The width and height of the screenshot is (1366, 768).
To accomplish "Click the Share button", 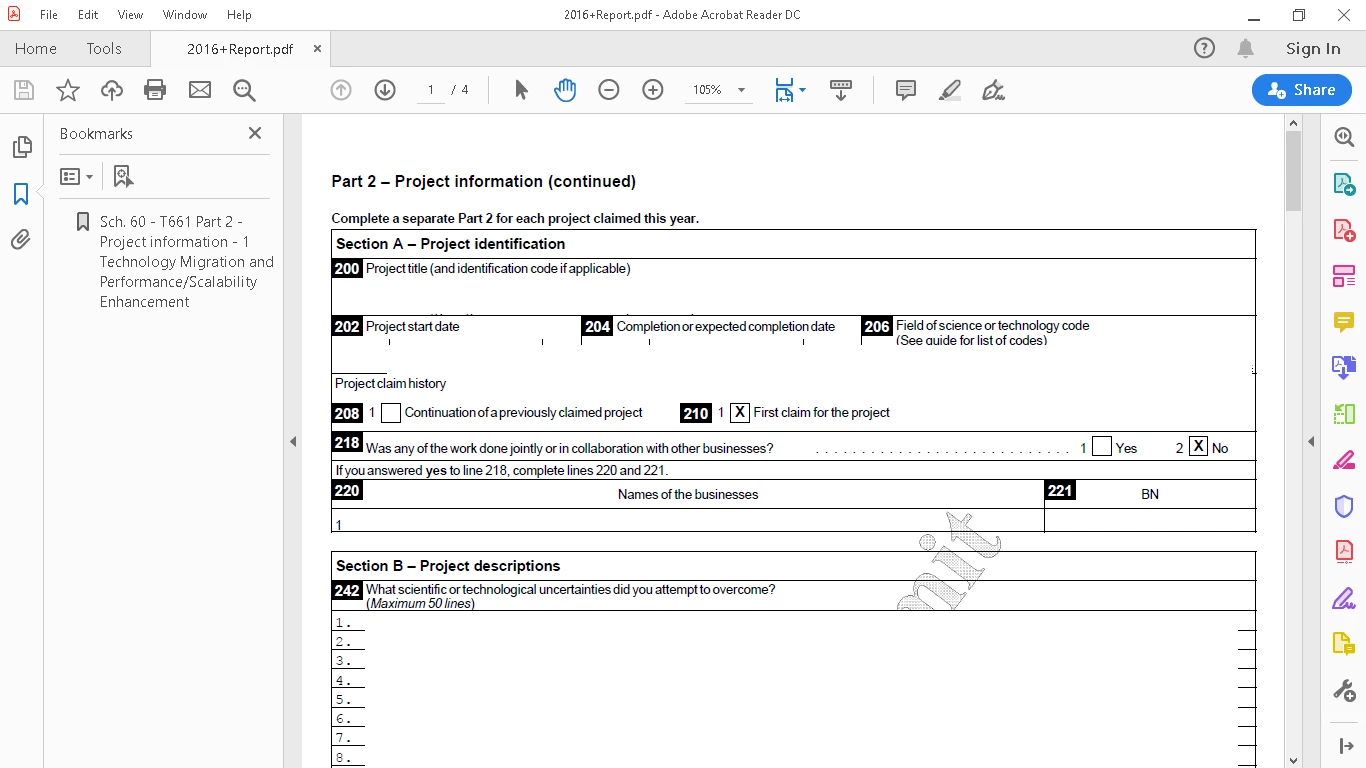I will [x=1302, y=90].
